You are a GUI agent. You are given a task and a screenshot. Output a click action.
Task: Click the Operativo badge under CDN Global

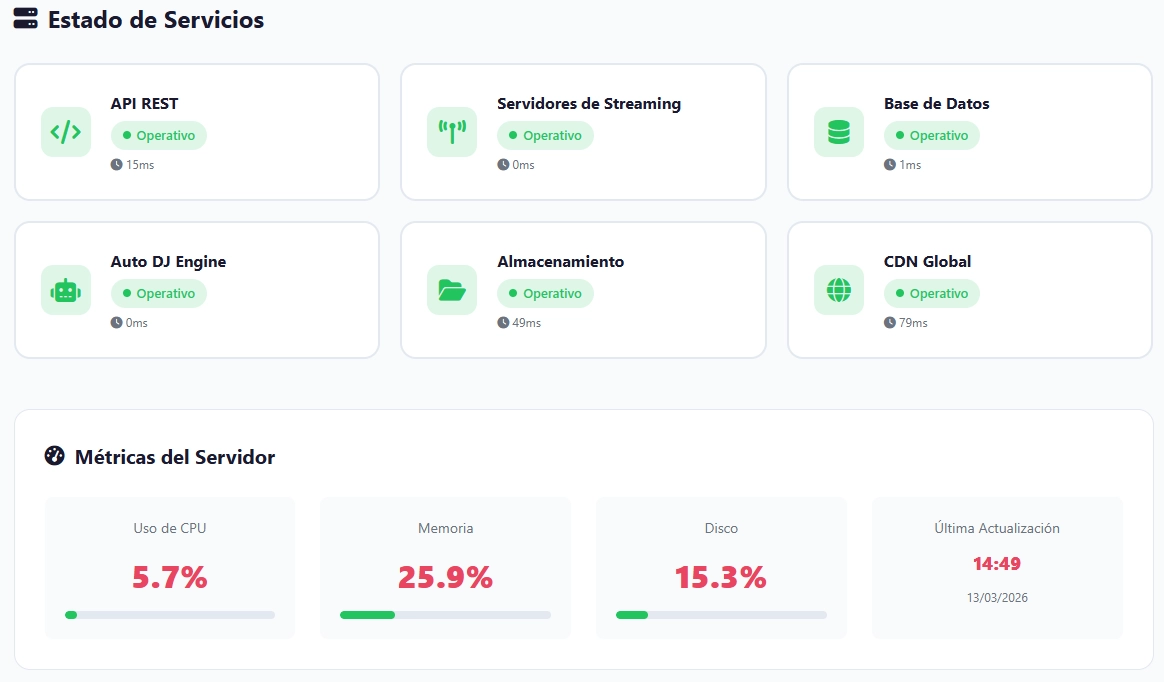931,294
